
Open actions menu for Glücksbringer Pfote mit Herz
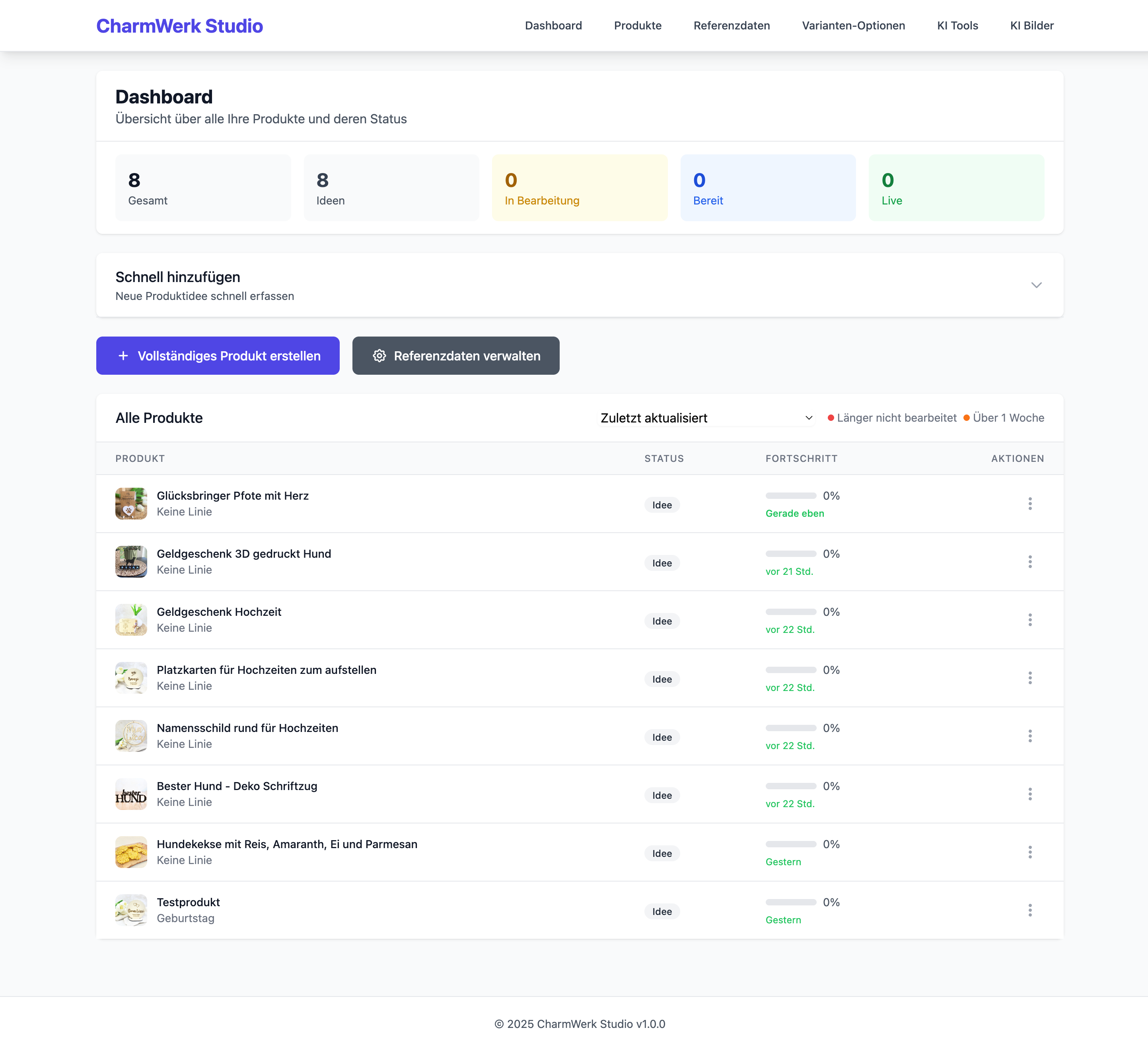pos(1029,504)
